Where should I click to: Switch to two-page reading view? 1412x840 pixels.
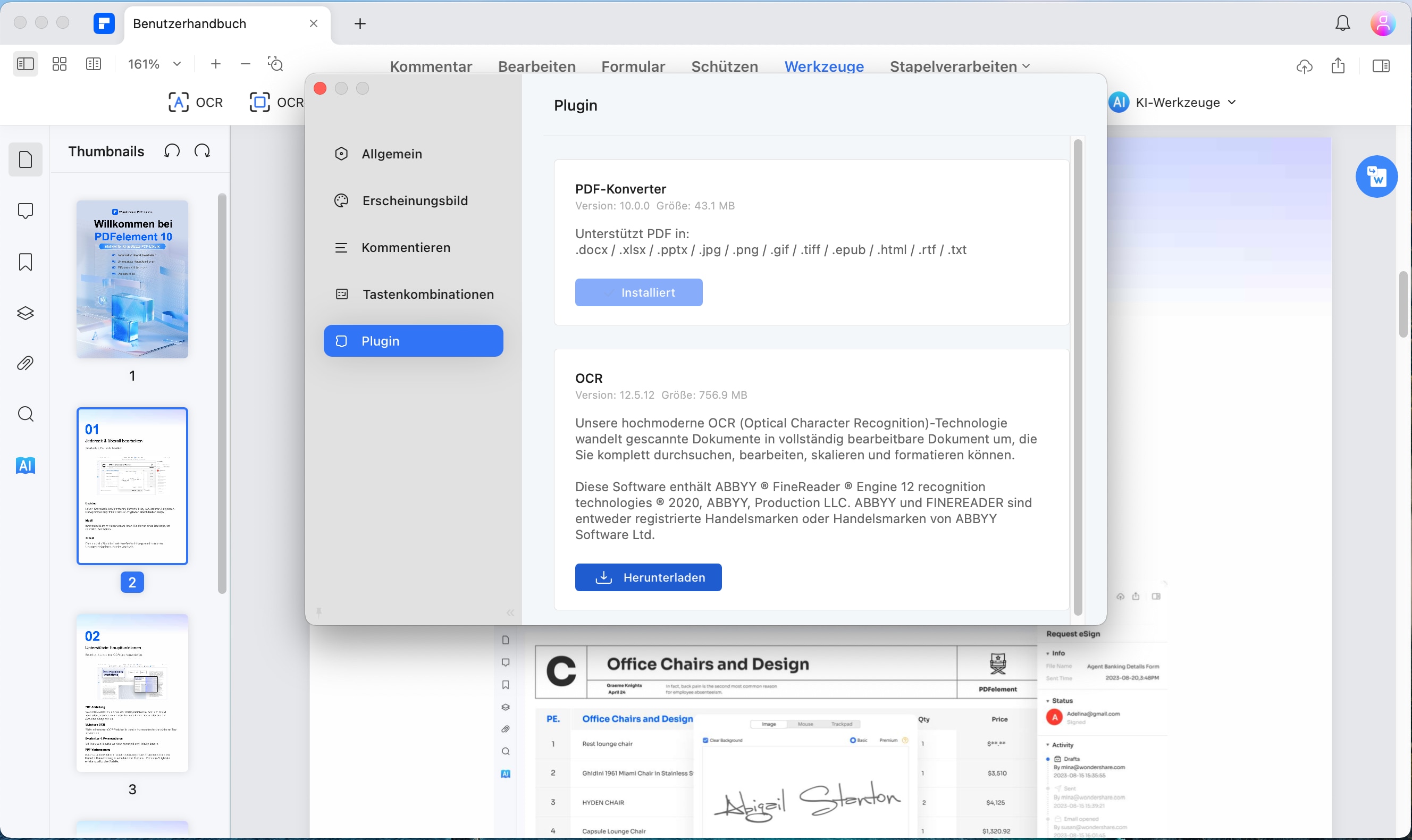94,64
